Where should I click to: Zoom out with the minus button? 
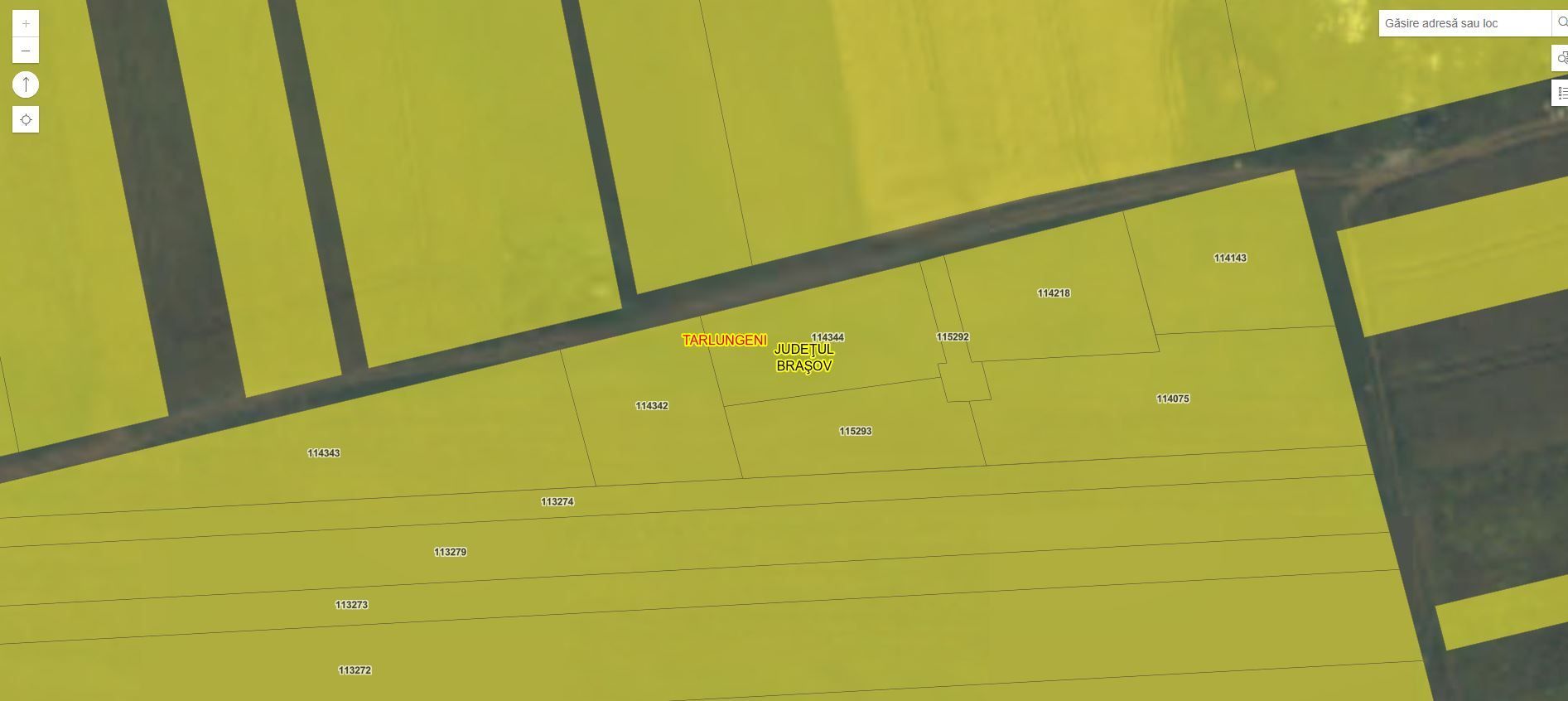coord(26,51)
